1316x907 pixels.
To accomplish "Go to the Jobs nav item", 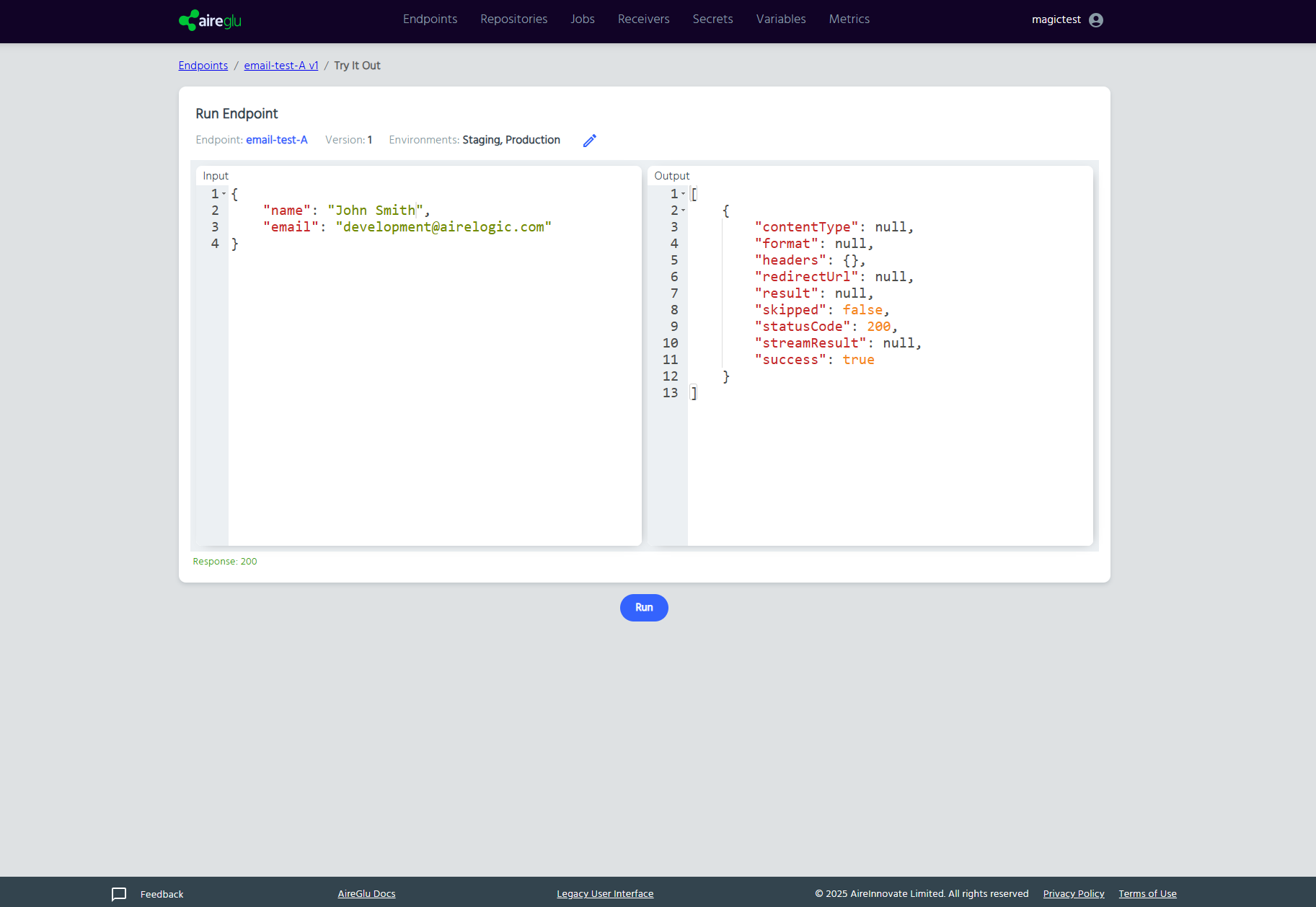I will coord(583,19).
